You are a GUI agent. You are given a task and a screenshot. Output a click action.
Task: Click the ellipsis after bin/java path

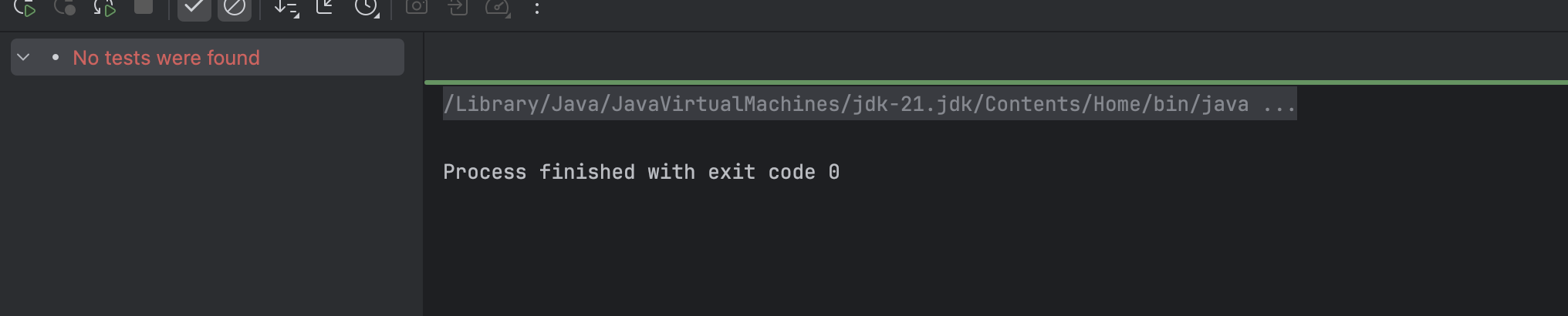point(1279,104)
